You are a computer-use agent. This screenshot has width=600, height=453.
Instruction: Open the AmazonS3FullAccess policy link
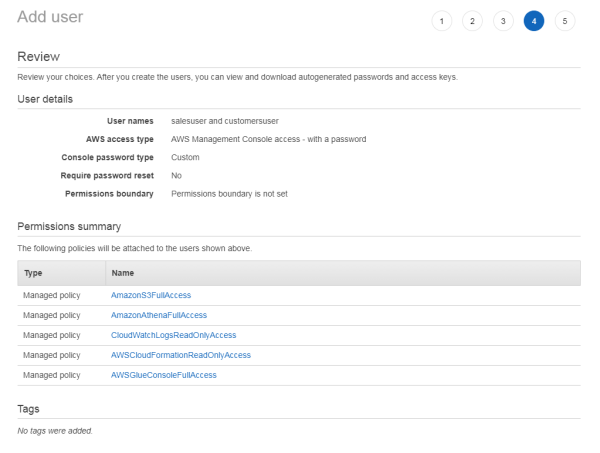(150, 295)
